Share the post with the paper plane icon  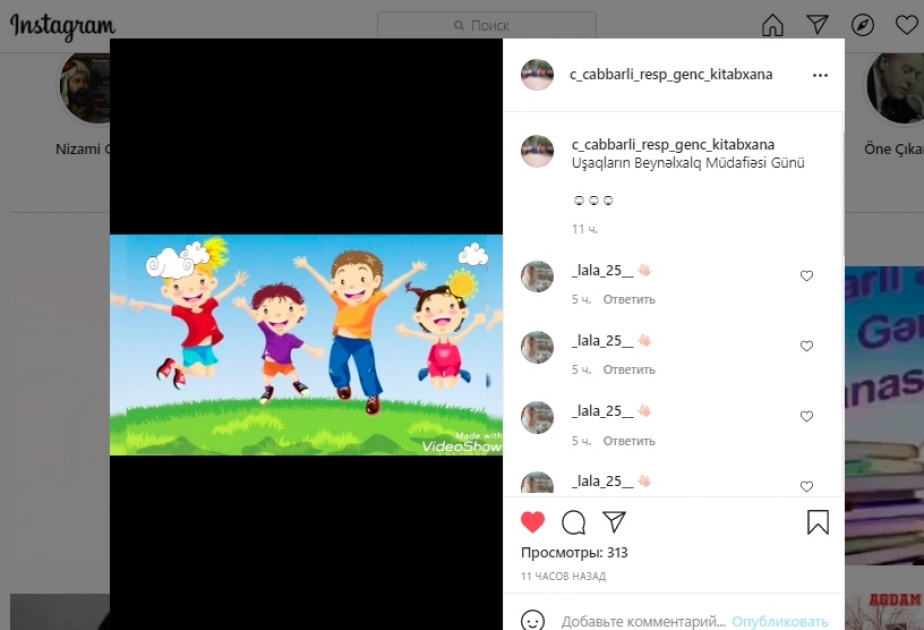(x=614, y=522)
